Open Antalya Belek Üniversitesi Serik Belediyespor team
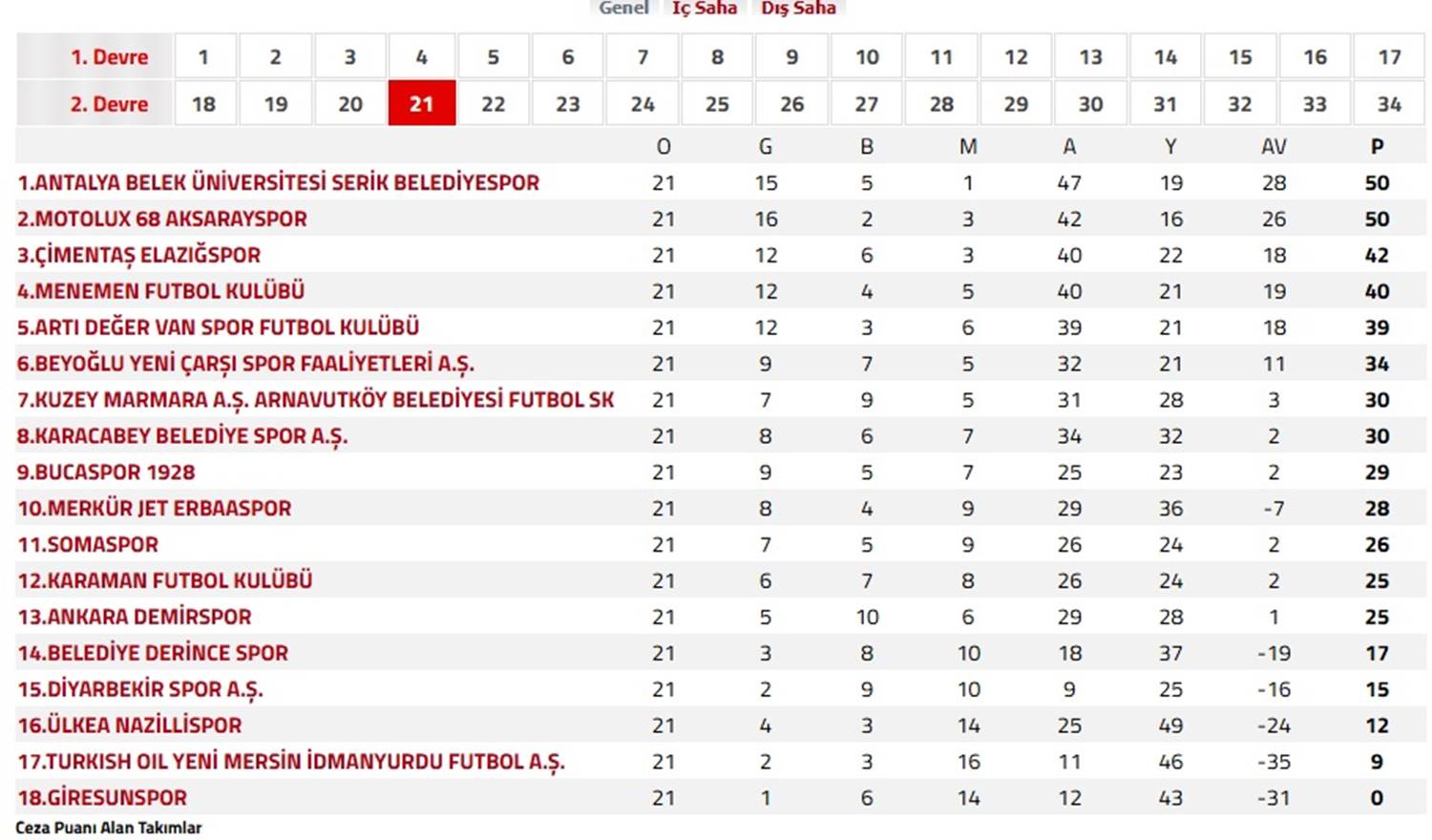This screenshot has width=1432, height=840. click(278, 182)
